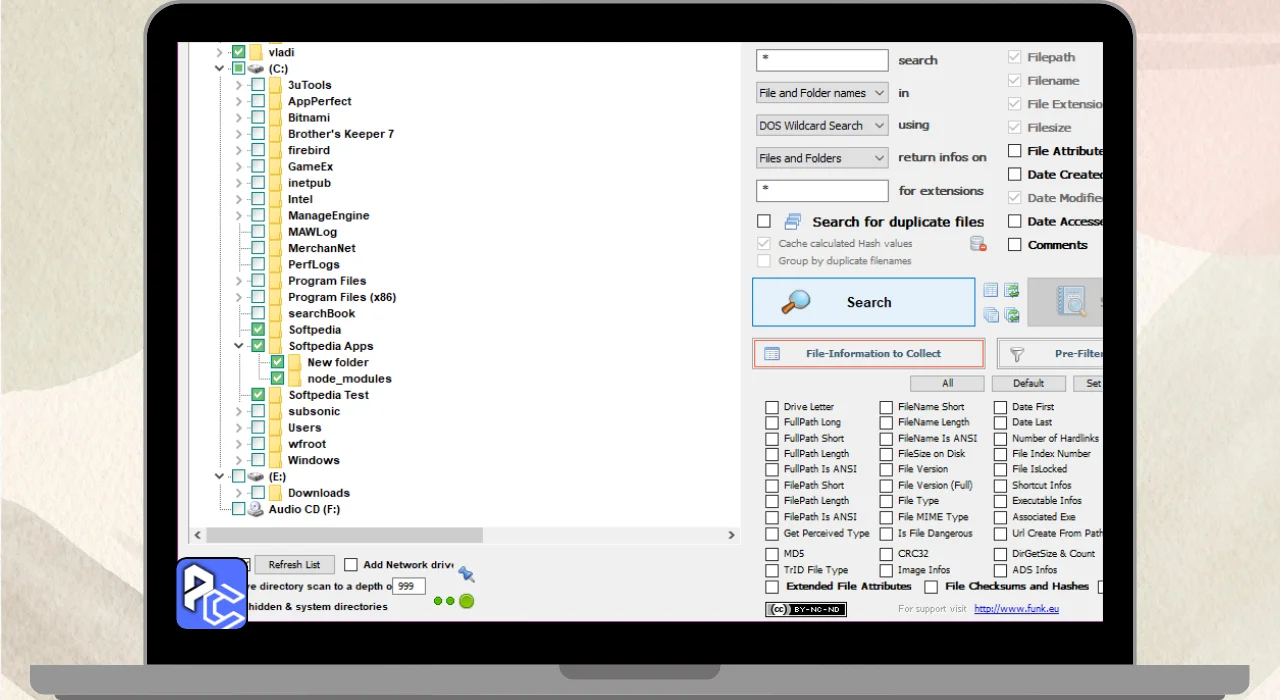Check the Extended File Attributes box
The image size is (1280, 700).
click(x=772, y=586)
